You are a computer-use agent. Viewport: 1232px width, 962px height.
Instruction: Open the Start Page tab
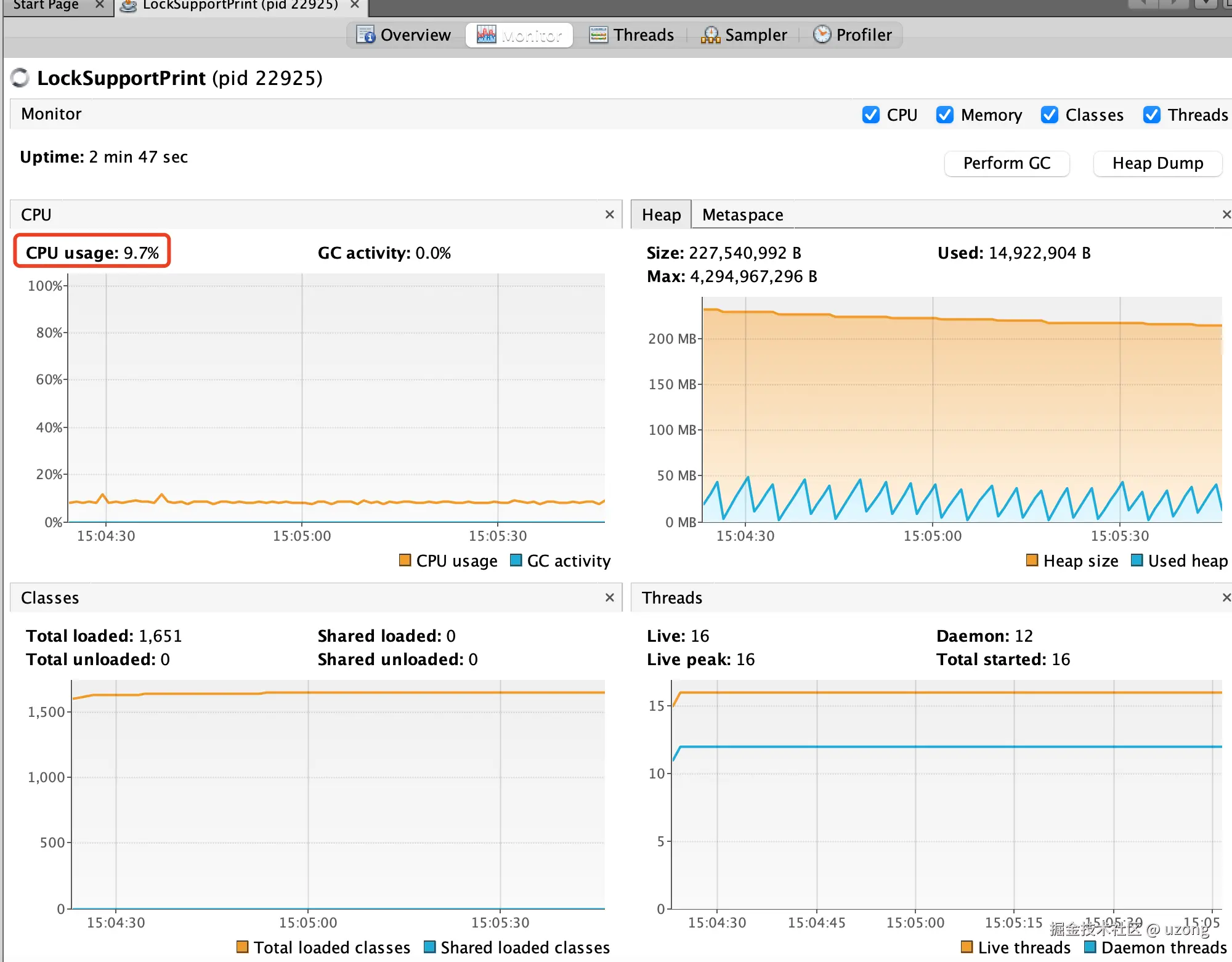46,6
